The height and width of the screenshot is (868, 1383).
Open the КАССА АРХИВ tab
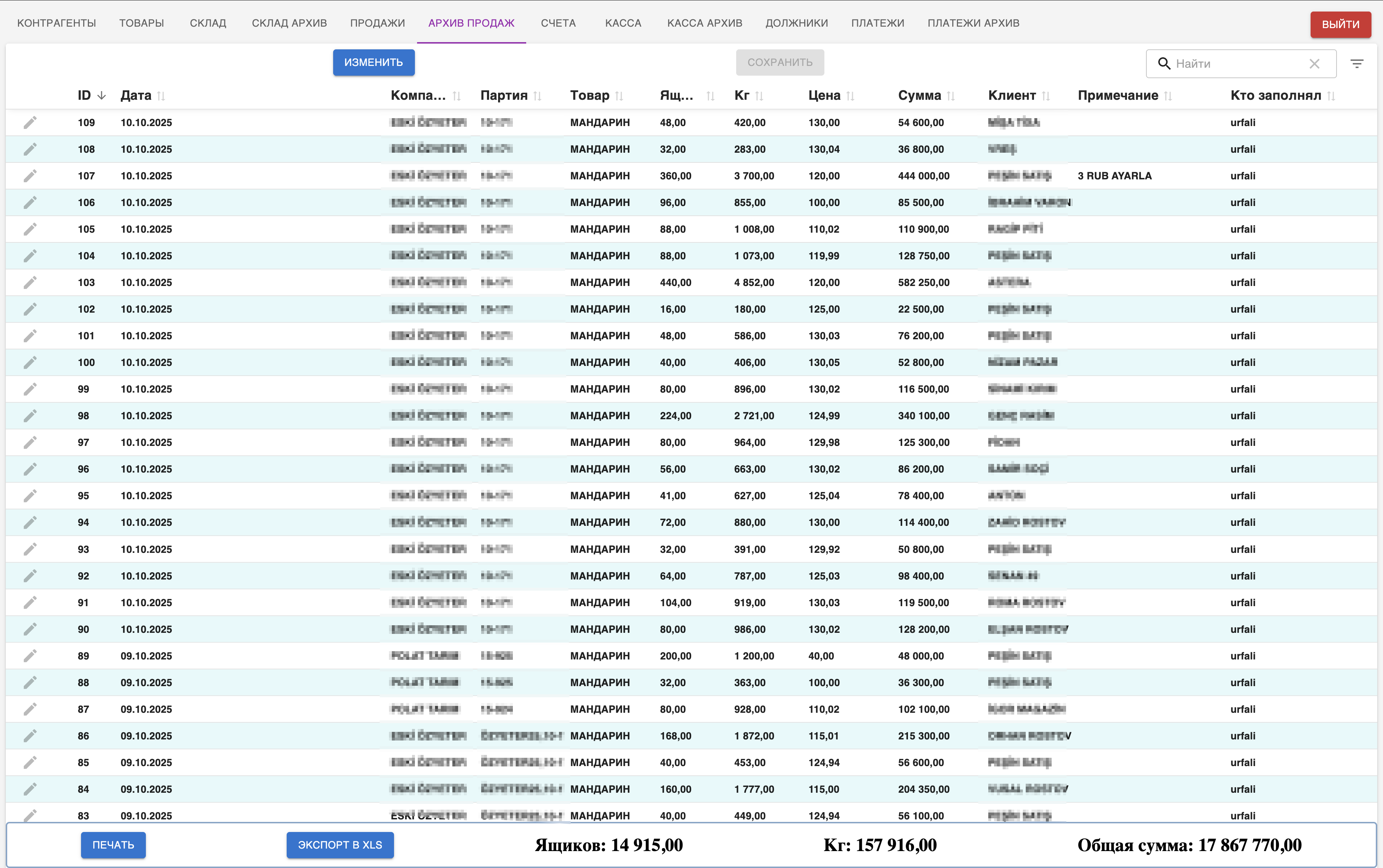tap(704, 23)
